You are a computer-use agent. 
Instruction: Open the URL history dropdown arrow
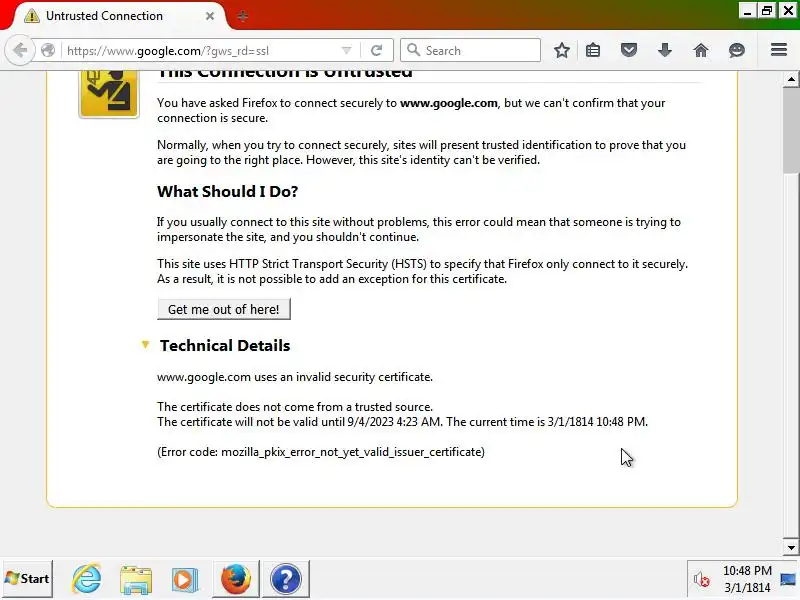click(x=346, y=51)
